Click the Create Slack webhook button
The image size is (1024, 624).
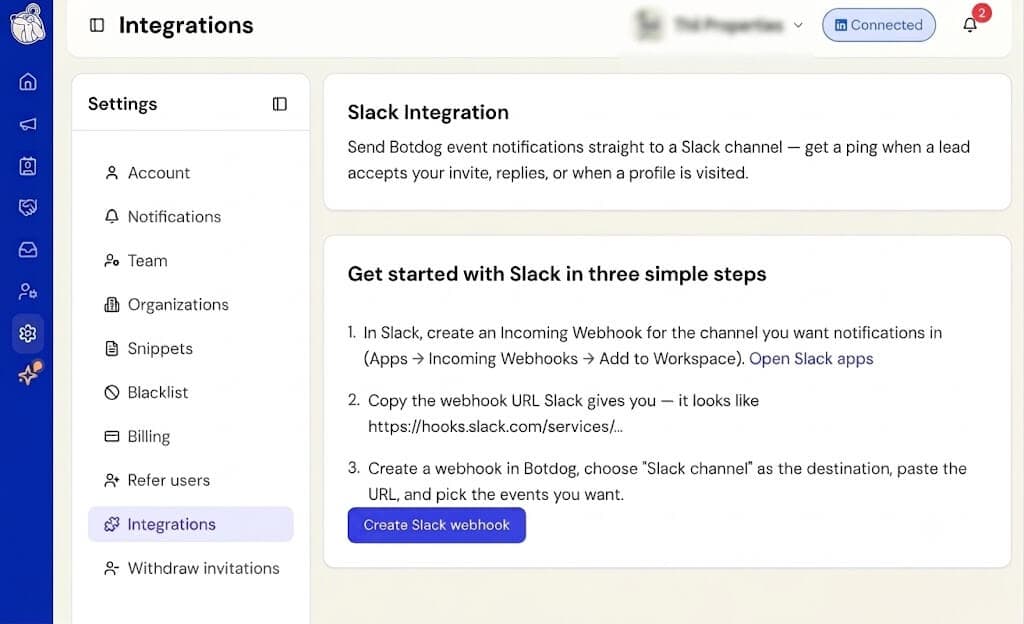(436, 525)
